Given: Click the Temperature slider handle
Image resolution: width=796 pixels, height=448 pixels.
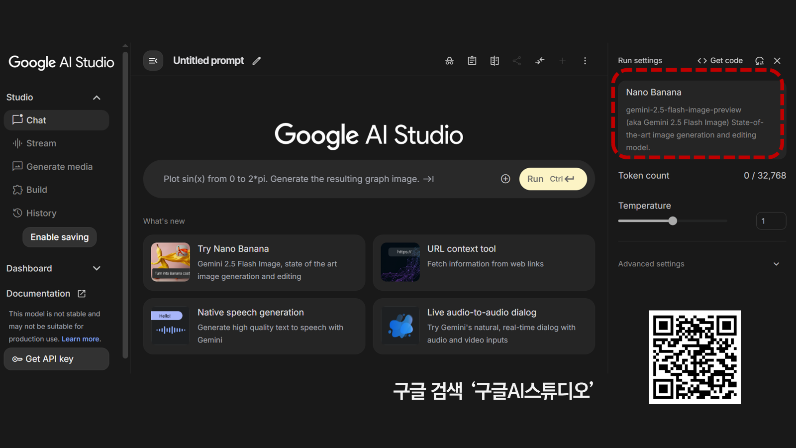Looking at the screenshot, I should coord(673,221).
